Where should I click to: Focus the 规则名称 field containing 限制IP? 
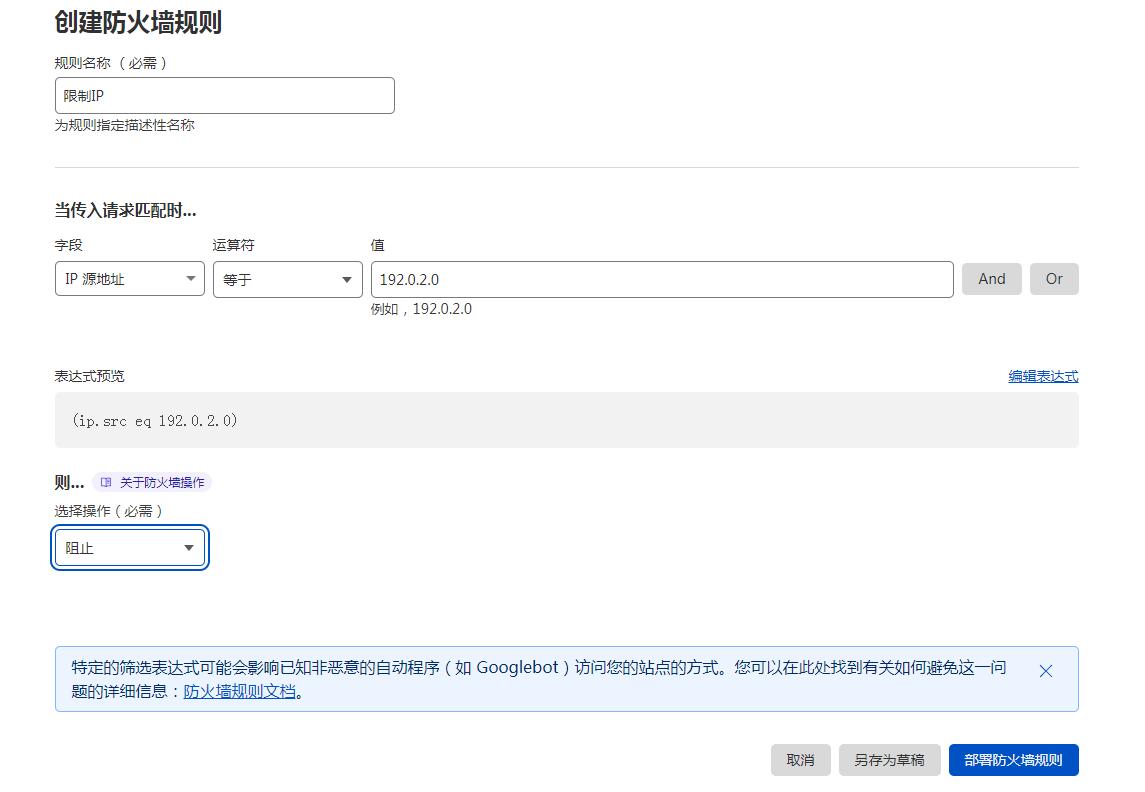click(224, 96)
